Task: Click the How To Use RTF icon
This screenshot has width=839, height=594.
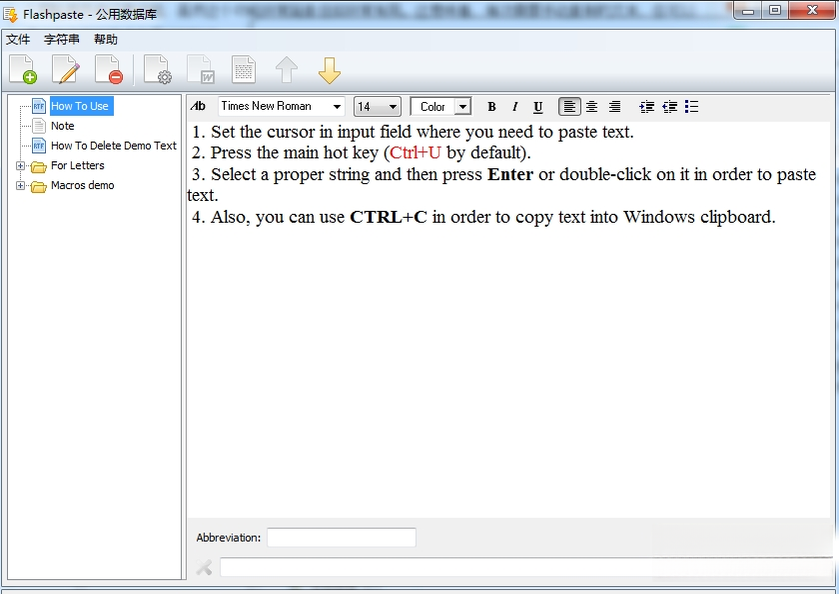Action: point(39,106)
